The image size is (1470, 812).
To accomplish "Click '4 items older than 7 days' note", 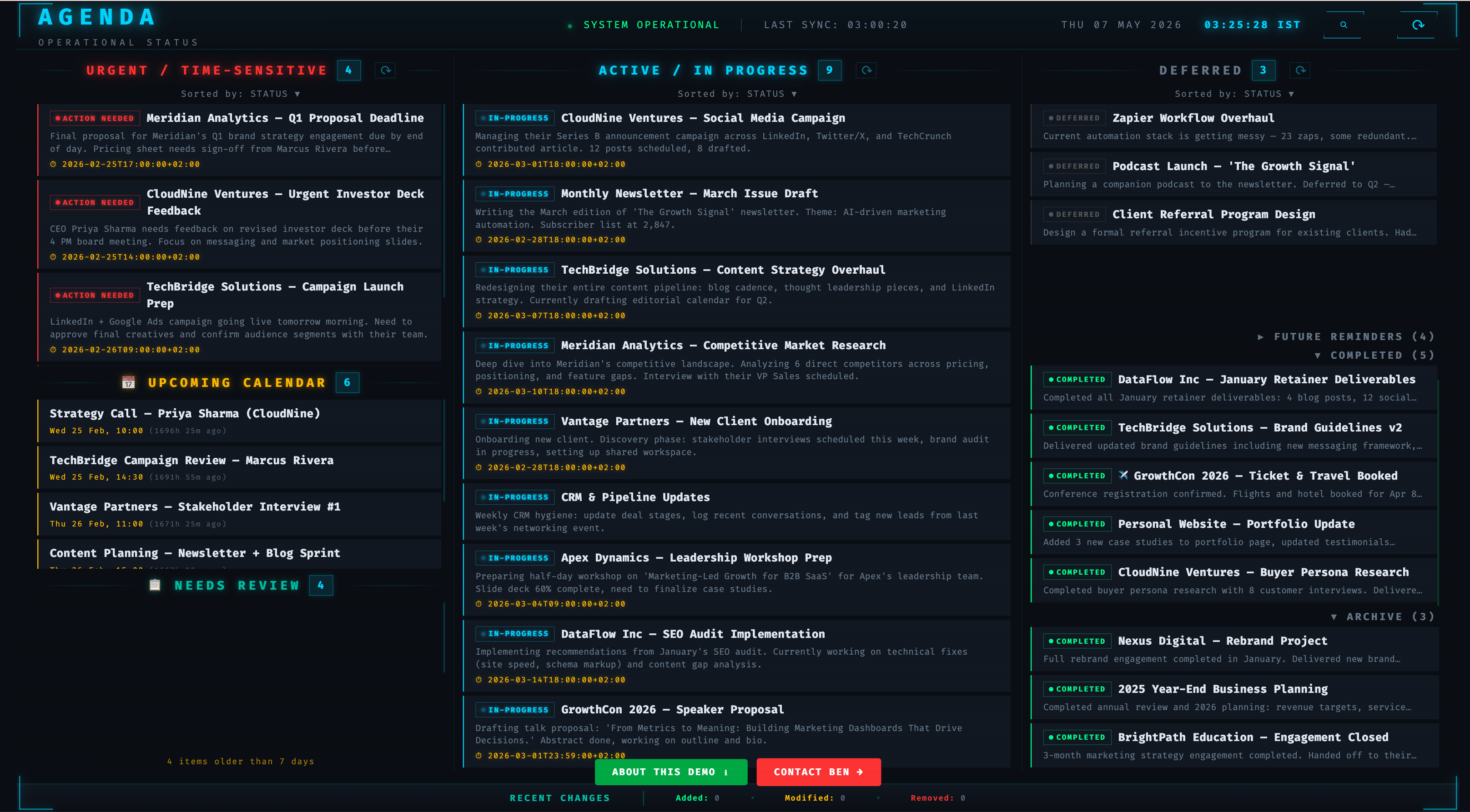I will point(240,761).
